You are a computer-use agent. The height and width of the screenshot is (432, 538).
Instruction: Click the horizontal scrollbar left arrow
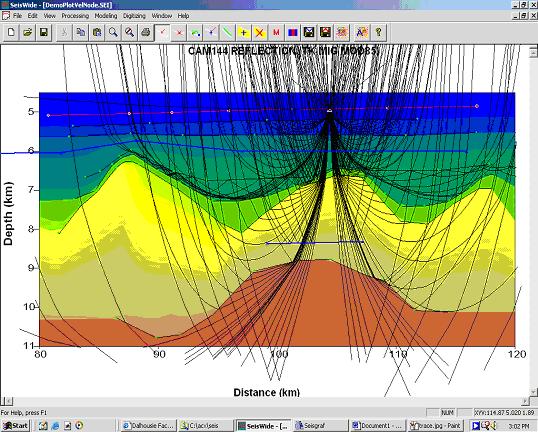pos(9,401)
